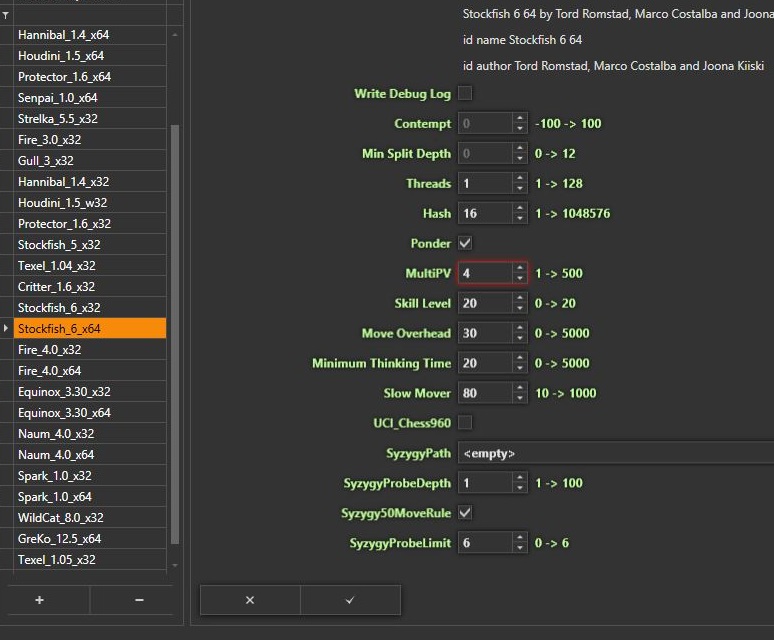Confirm settings with the checkmark button
The width and height of the screenshot is (774, 640).
pyautogui.click(x=350, y=600)
